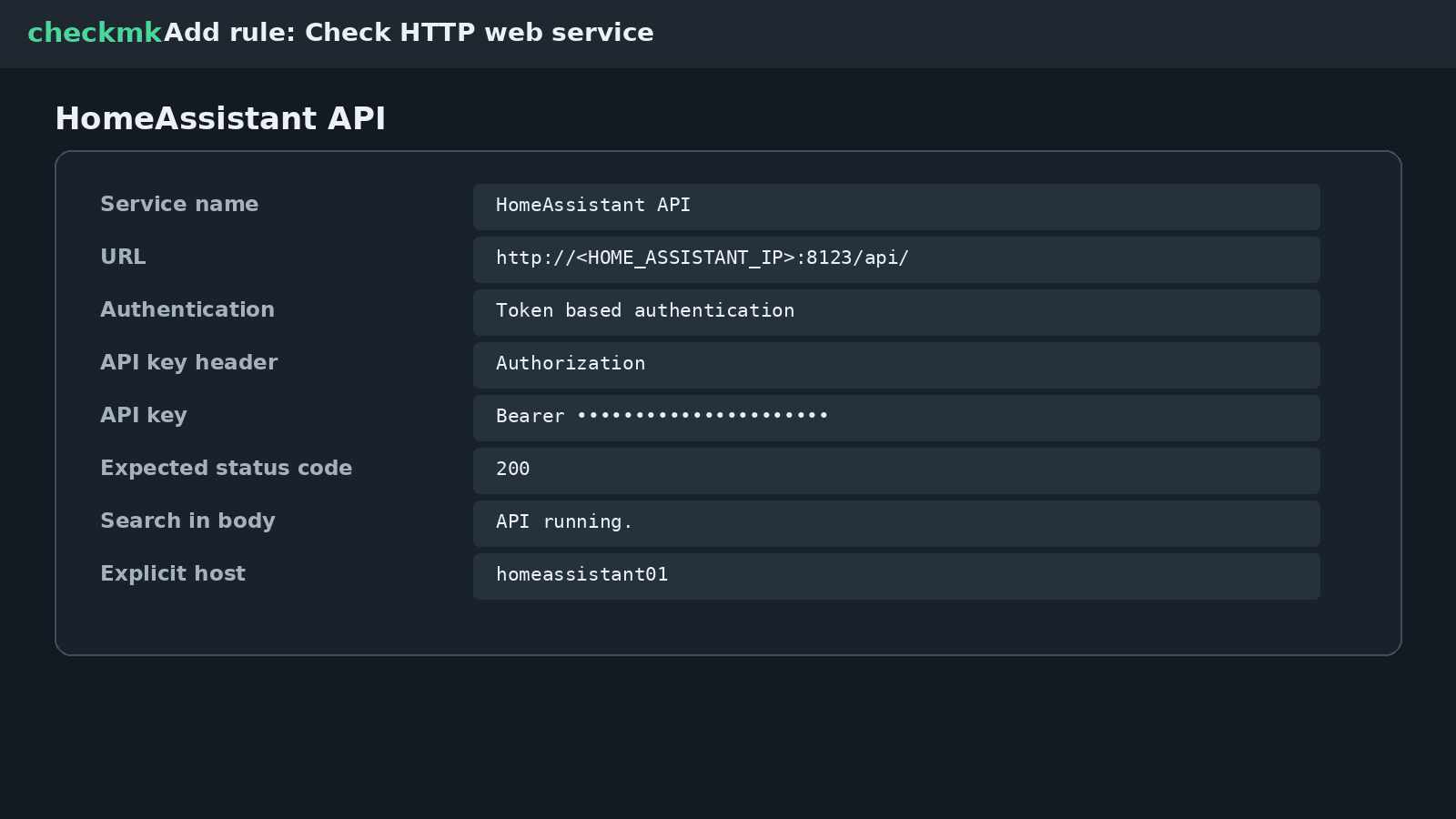The width and height of the screenshot is (1456, 819).
Task: Click the API key header field containing Authorization
Action: pyautogui.click(x=896, y=365)
